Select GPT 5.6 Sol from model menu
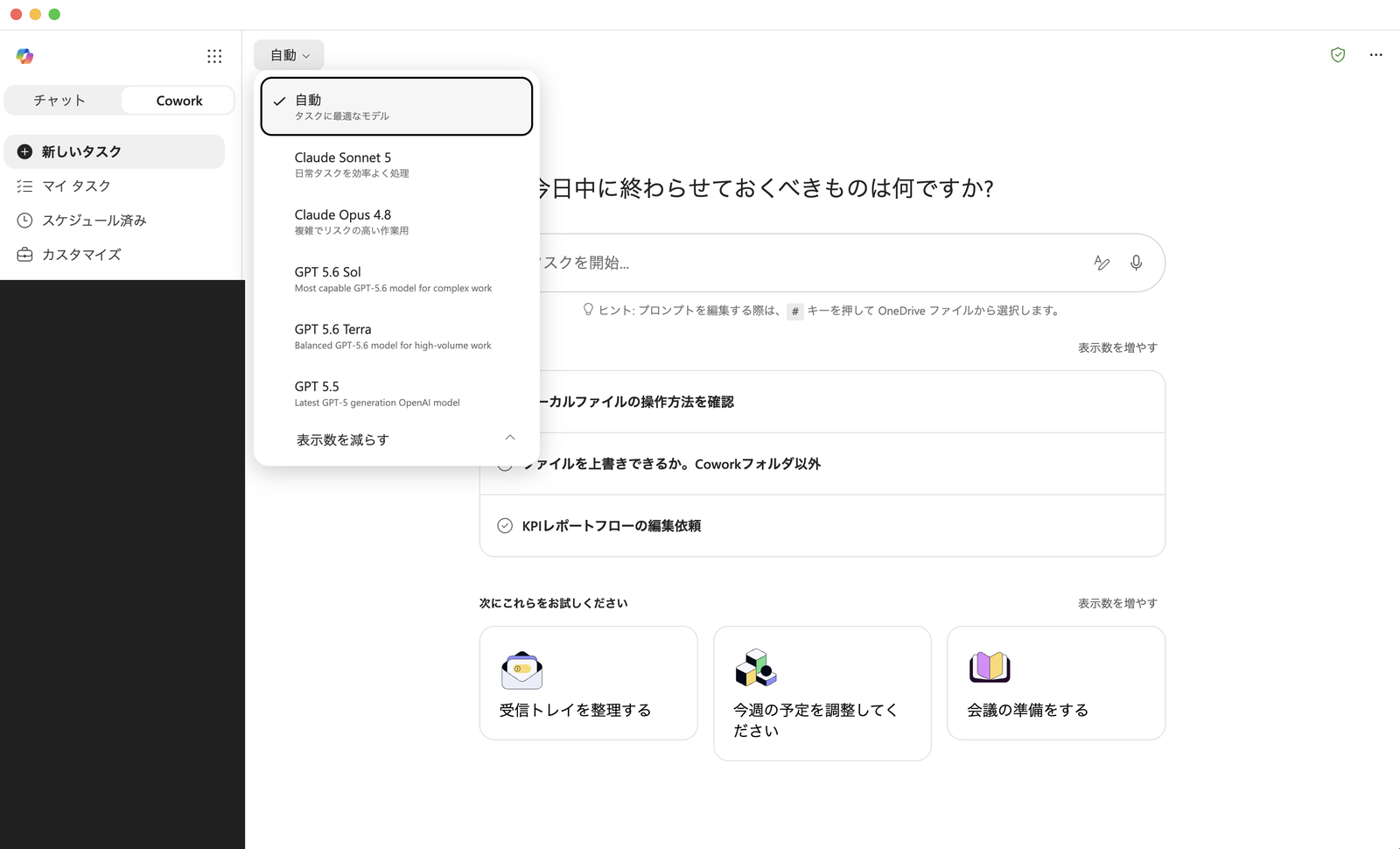 coord(396,279)
